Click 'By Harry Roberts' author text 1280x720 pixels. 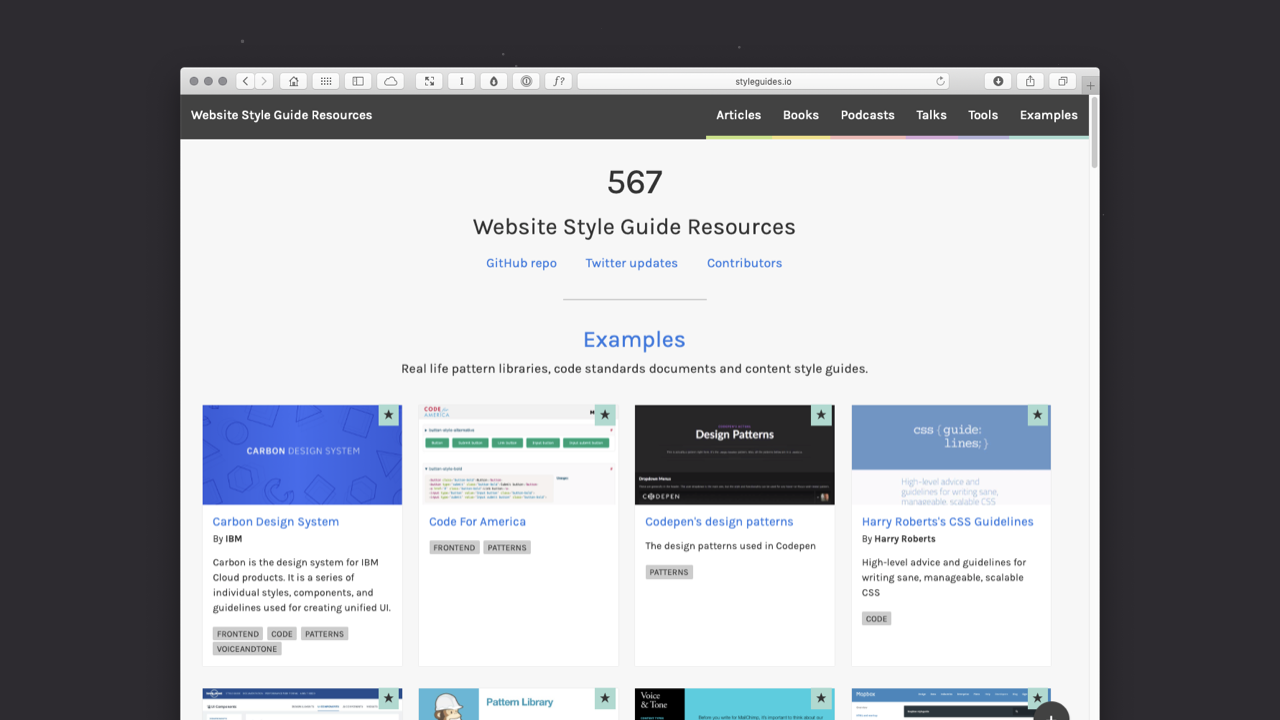[x=898, y=539]
